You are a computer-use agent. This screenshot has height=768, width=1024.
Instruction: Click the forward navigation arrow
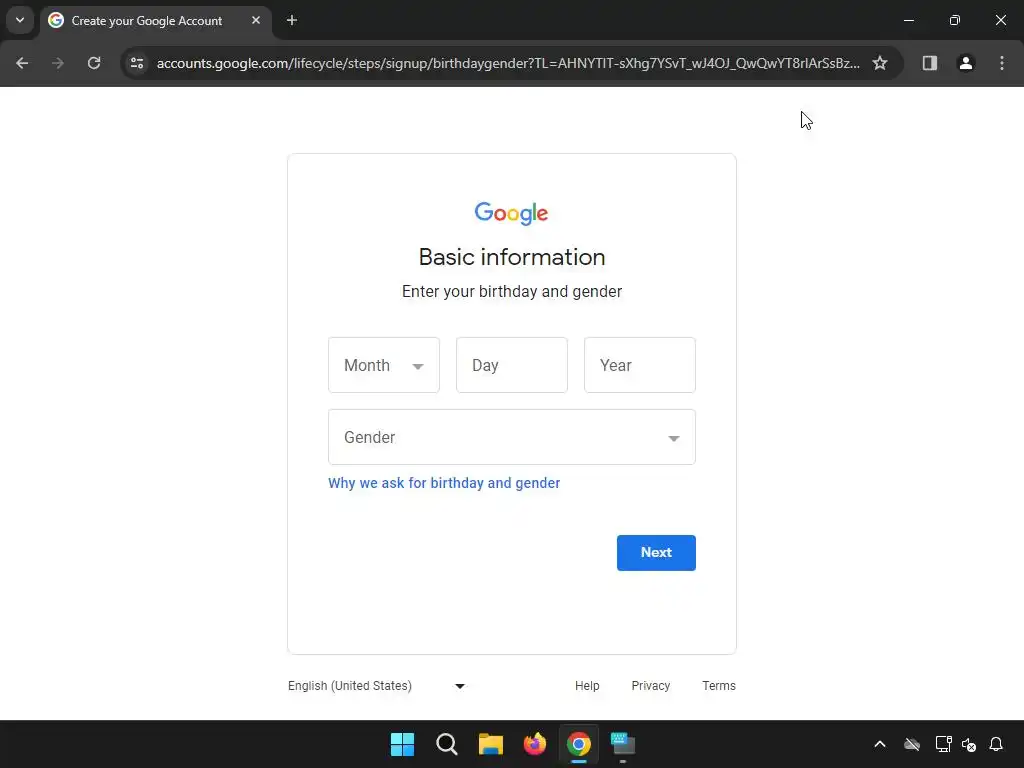click(58, 63)
